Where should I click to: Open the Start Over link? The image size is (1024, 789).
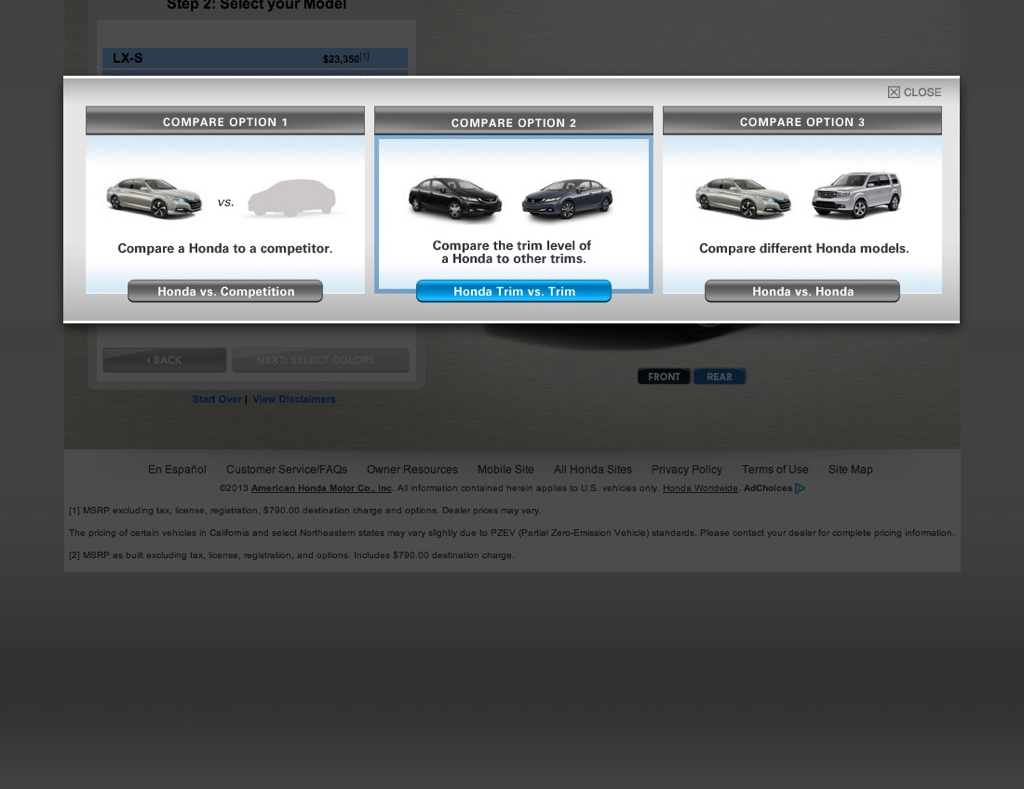point(216,399)
